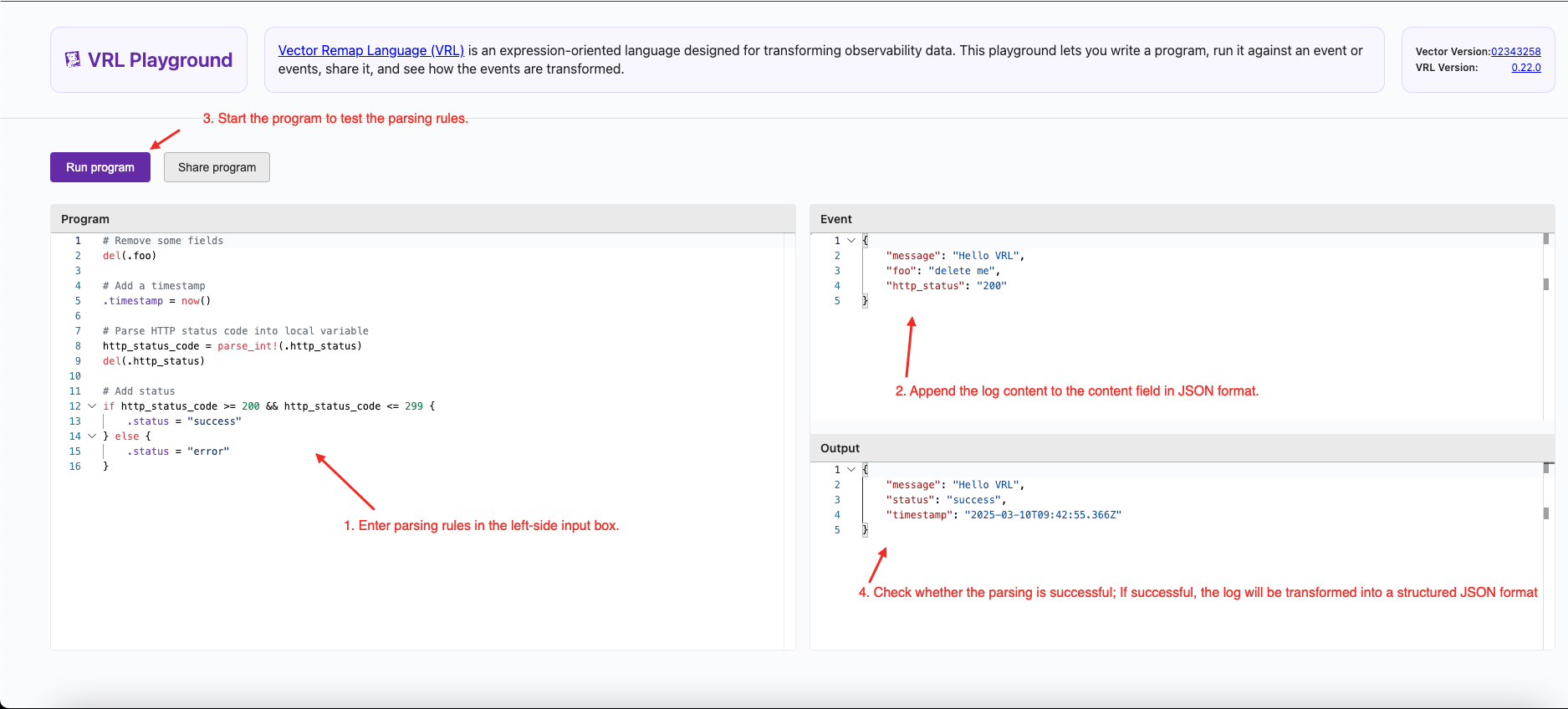Screen dimensions: 1568x709
Task: Click line number 16 in Program editor
Action: (x=75, y=467)
